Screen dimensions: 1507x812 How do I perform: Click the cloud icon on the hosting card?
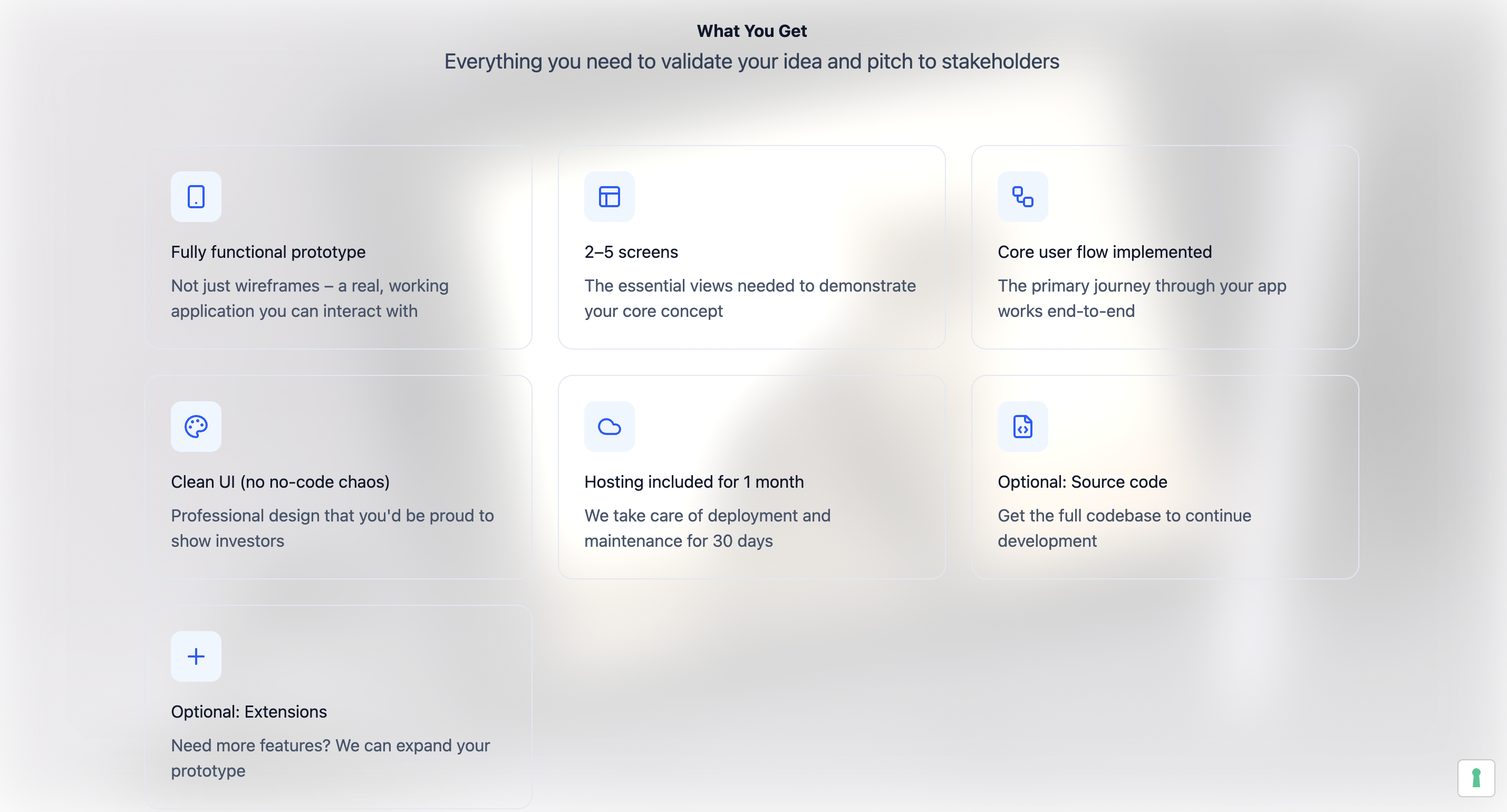point(609,427)
